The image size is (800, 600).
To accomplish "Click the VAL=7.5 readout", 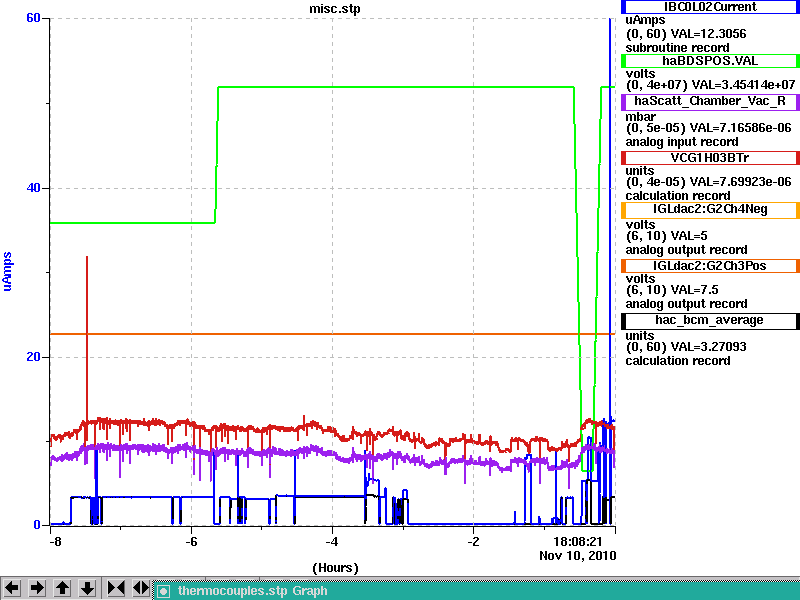I will point(694,290).
